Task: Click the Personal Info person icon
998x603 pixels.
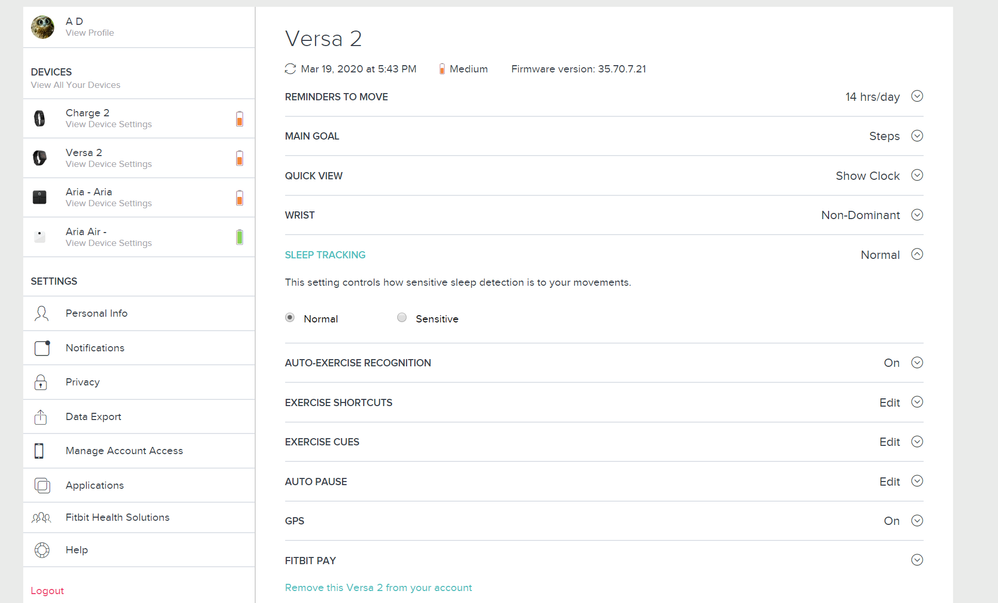Action: click(41, 313)
